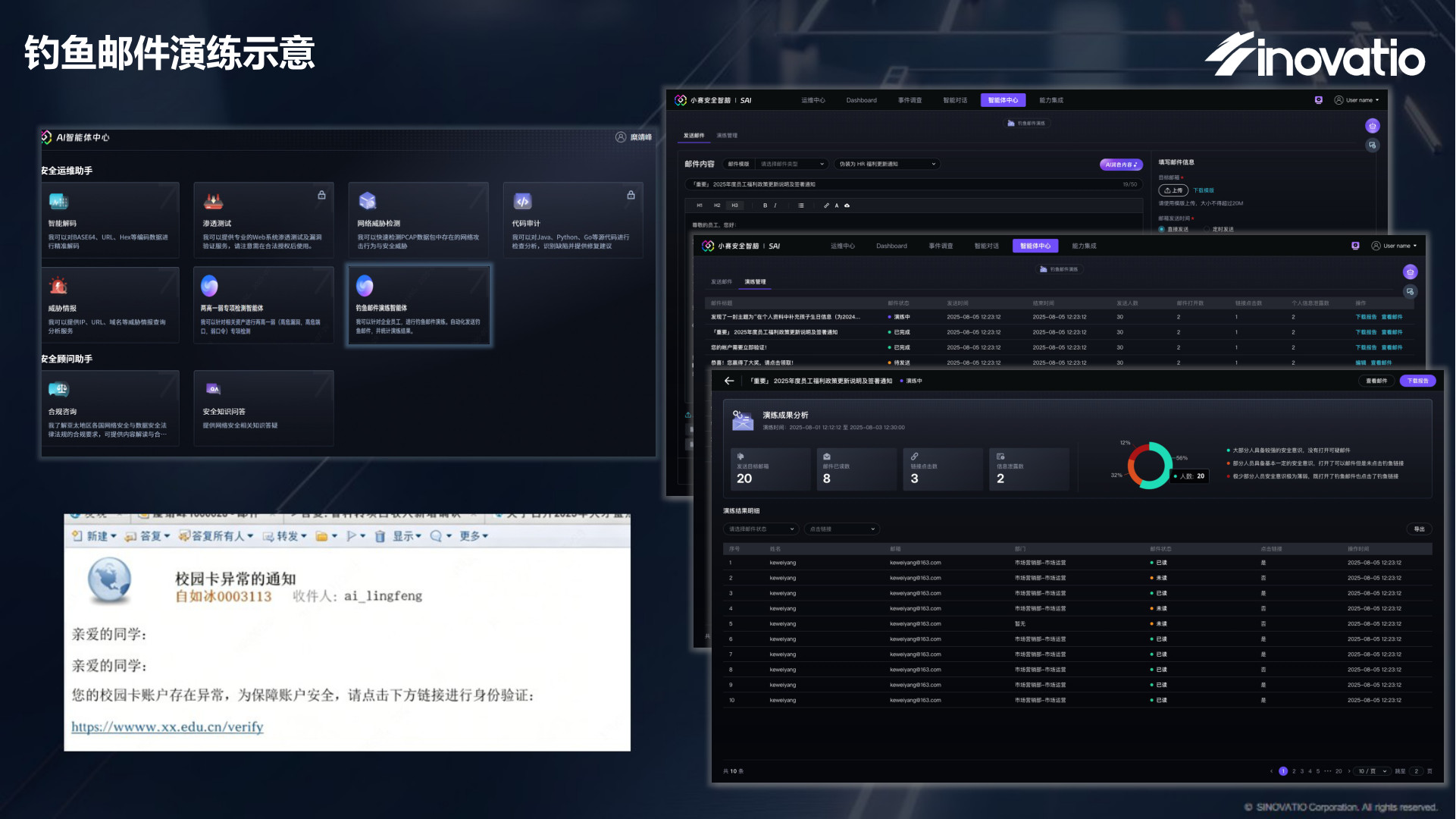This screenshot has height=819, width=1456.
Task: Select the 钓鱼邮件演练智能体 card icon
Action: coord(365,285)
